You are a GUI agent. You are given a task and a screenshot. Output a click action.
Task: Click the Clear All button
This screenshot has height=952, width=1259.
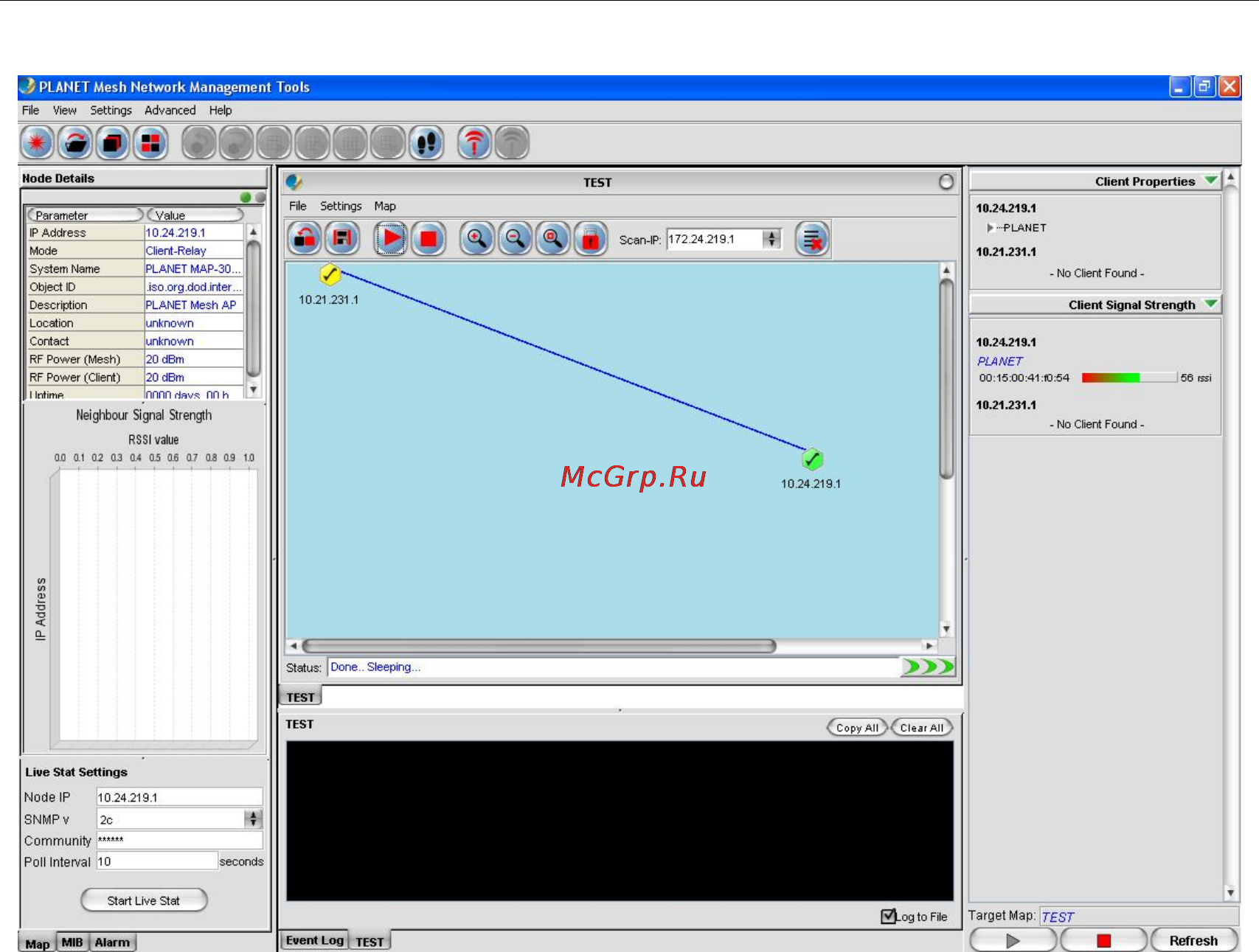921,728
